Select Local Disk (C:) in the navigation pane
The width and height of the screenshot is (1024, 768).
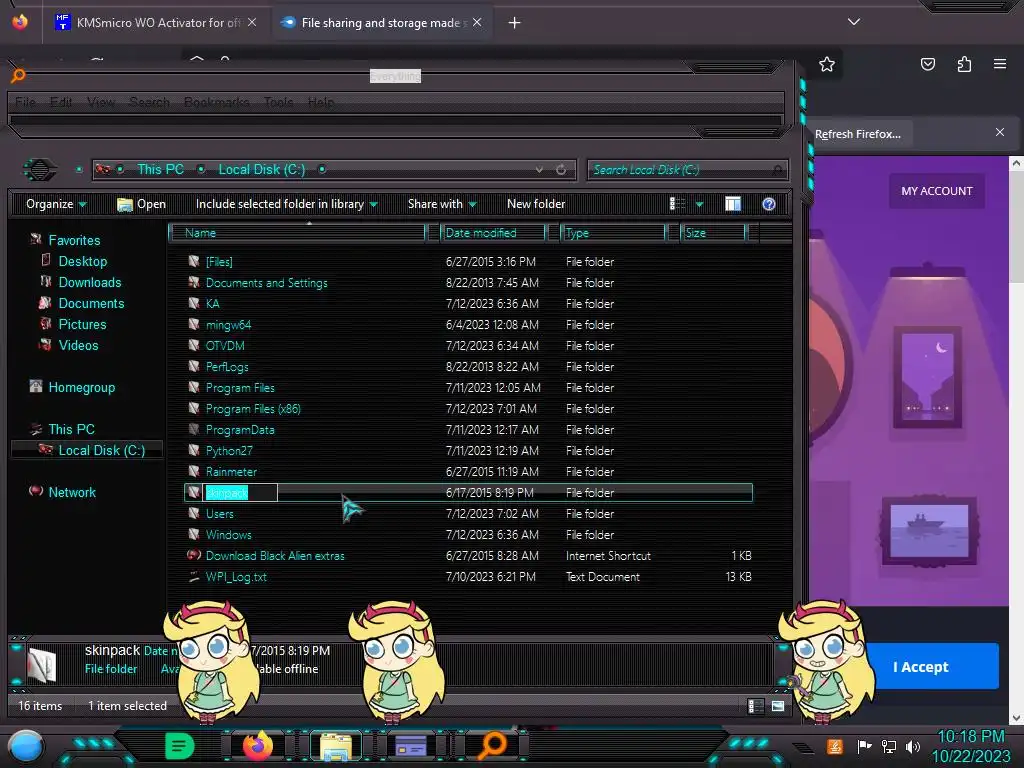tap(101, 450)
